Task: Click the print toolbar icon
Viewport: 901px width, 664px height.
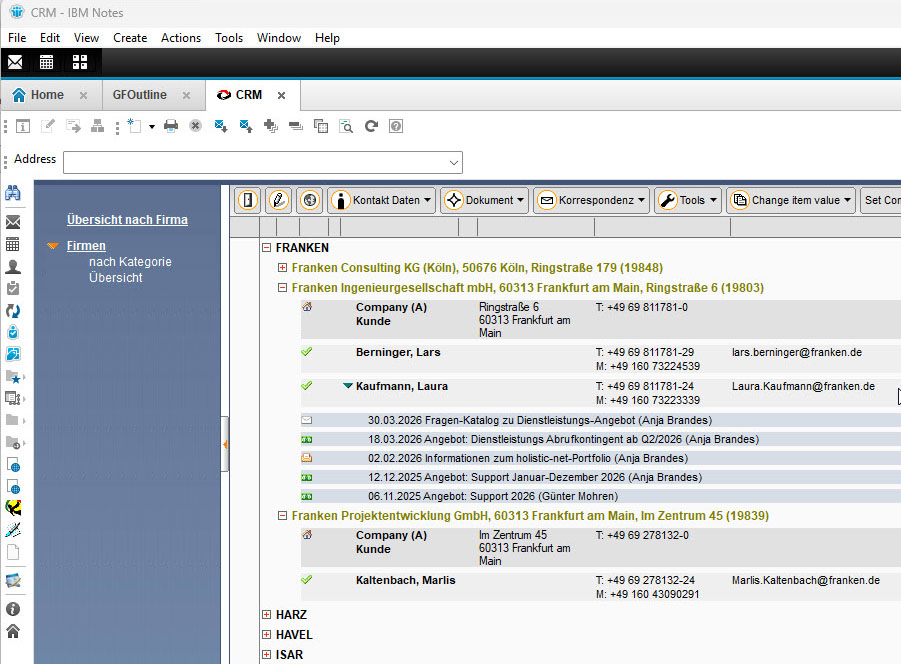Action: (171, 126)
